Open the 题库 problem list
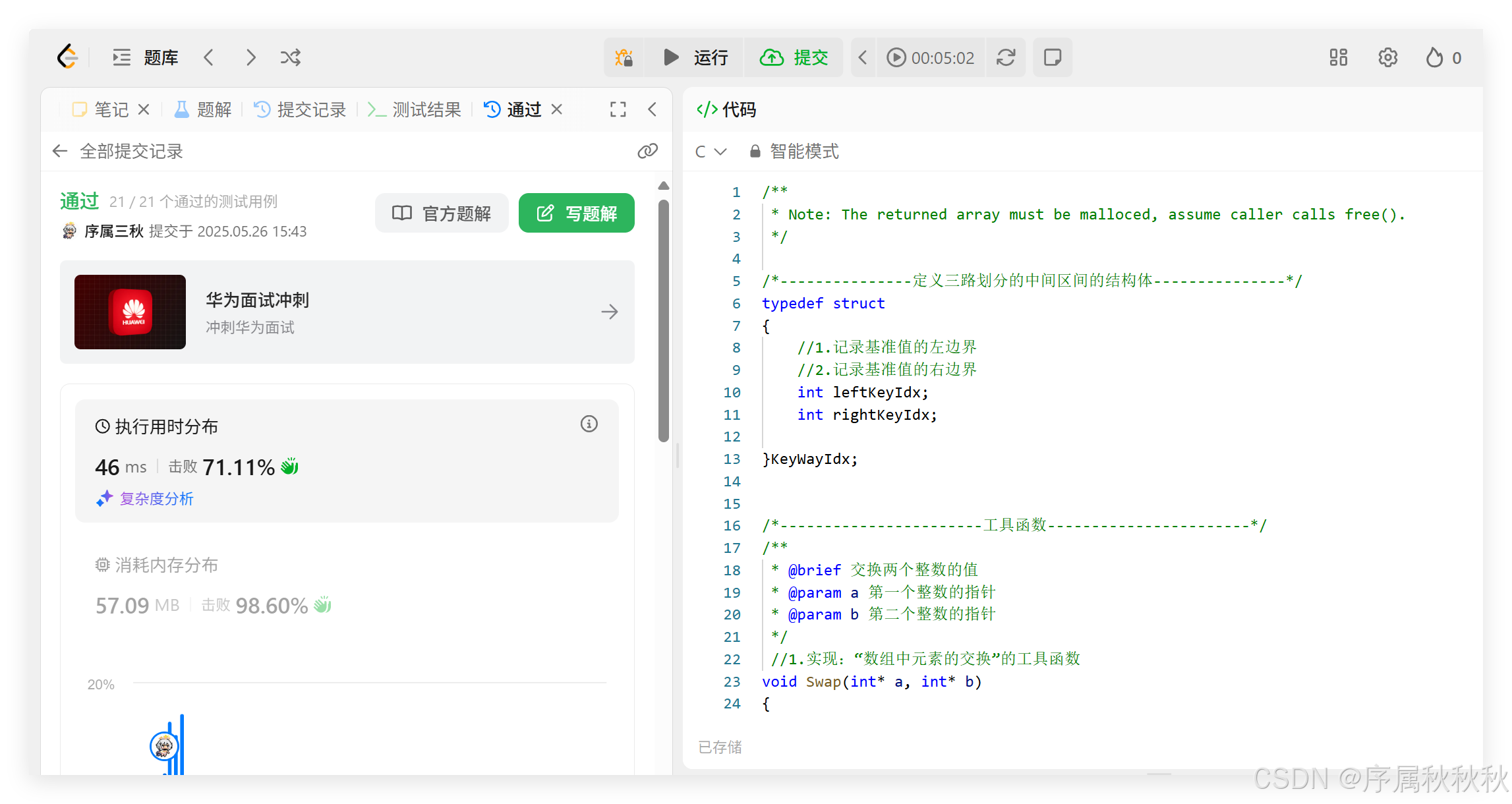1512x804 pixels. pos(160,57)
